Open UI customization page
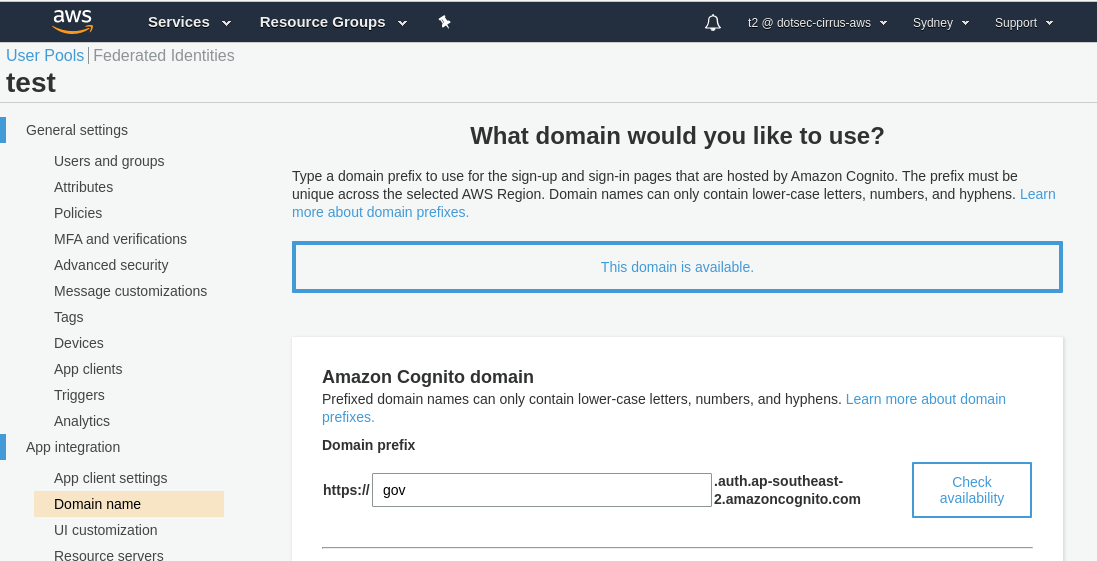This screenshot has height=561, width=1097. (106, 530)
